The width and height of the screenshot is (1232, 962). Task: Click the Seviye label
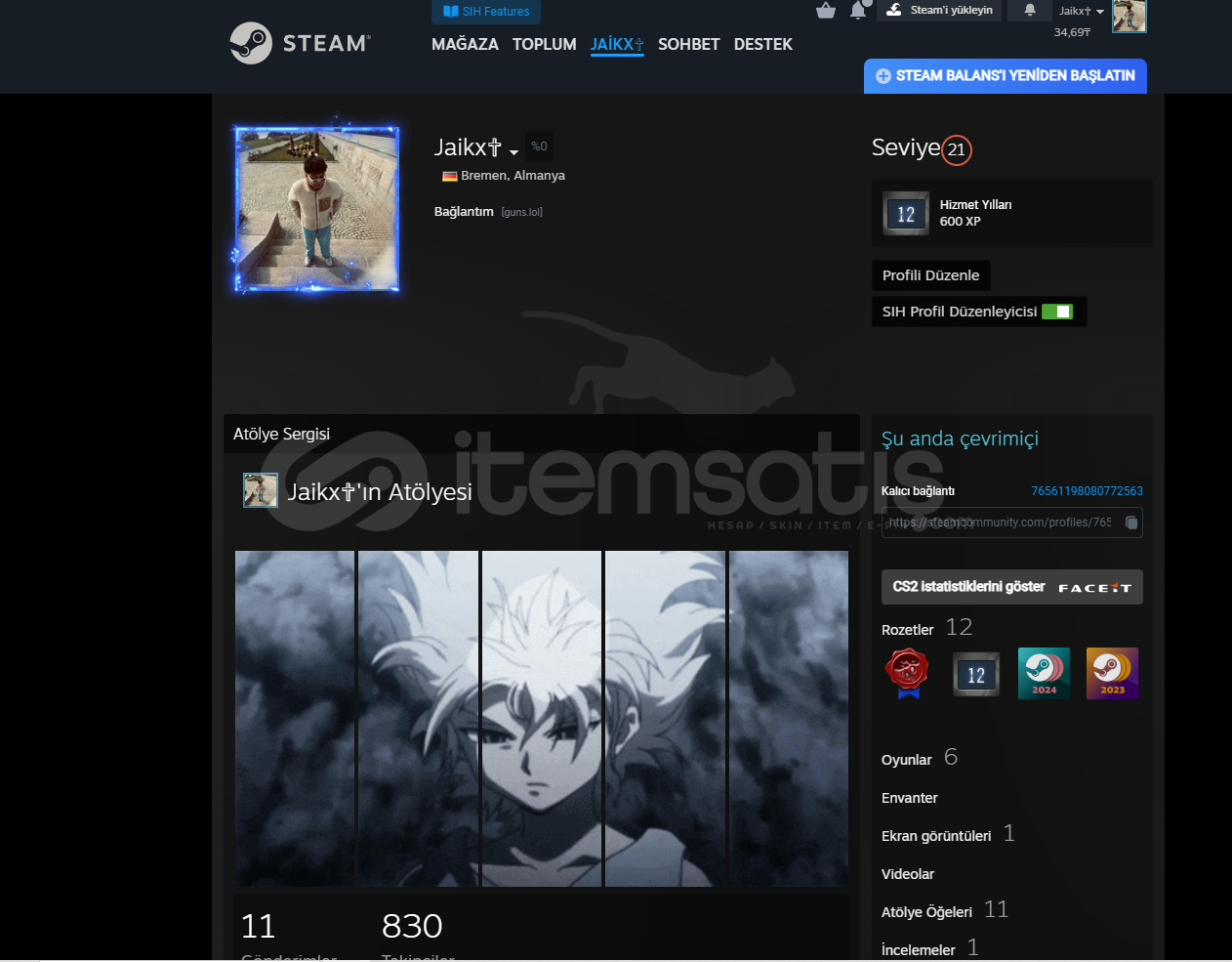click(x=906, y=147)
